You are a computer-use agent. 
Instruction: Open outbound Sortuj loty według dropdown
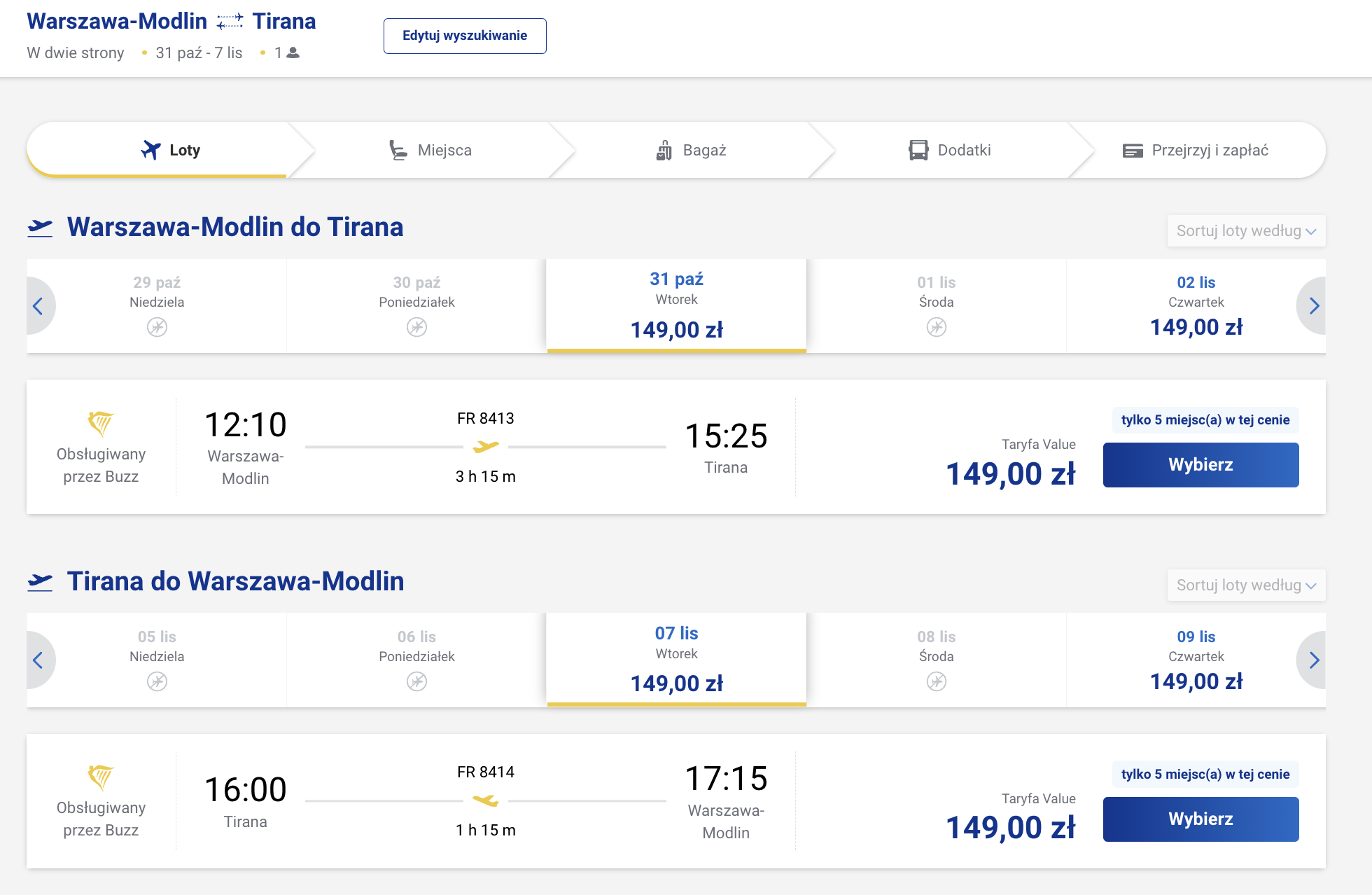click(x=1246, y=230)
